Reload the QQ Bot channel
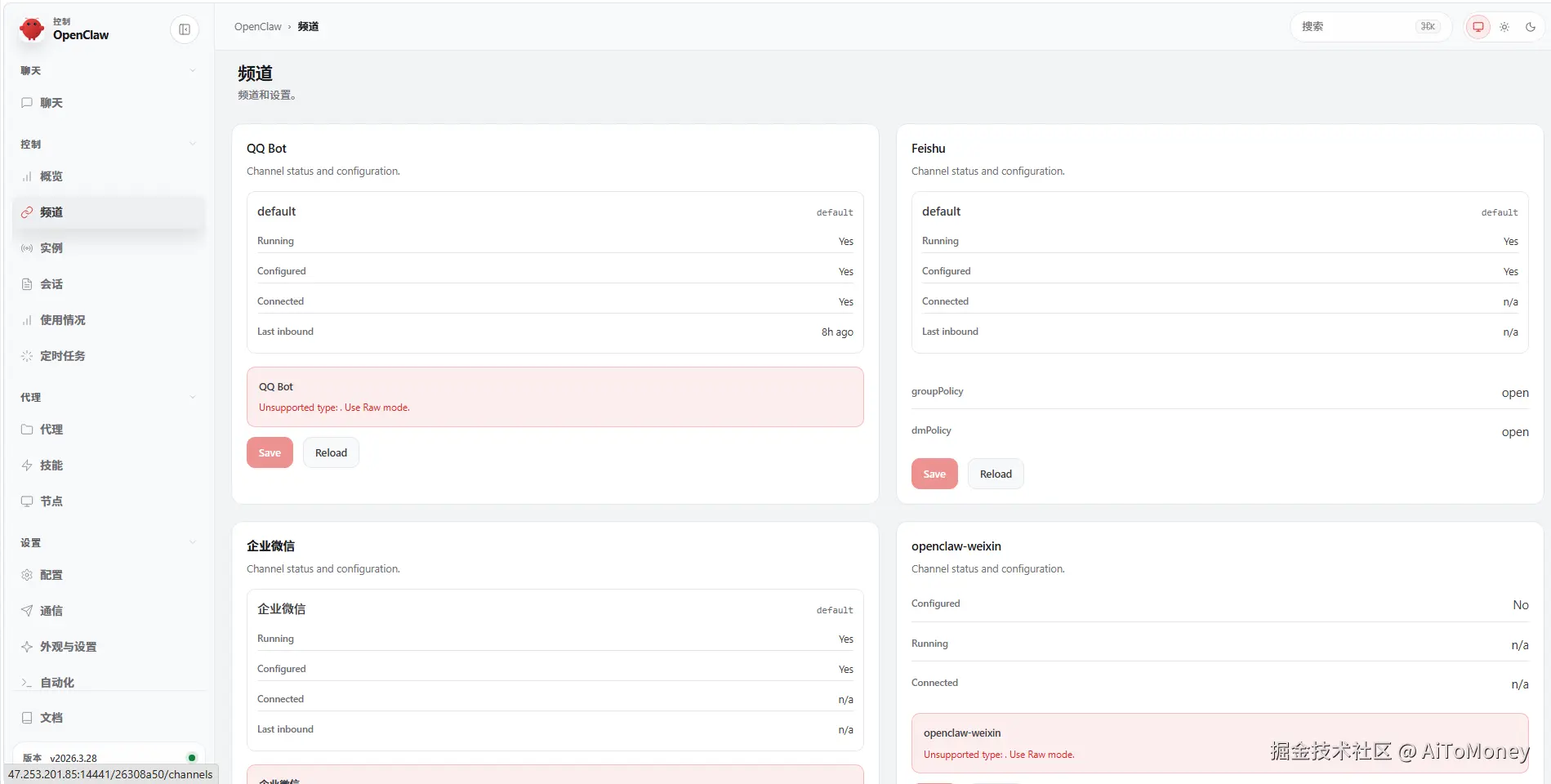 coord(331,453)
